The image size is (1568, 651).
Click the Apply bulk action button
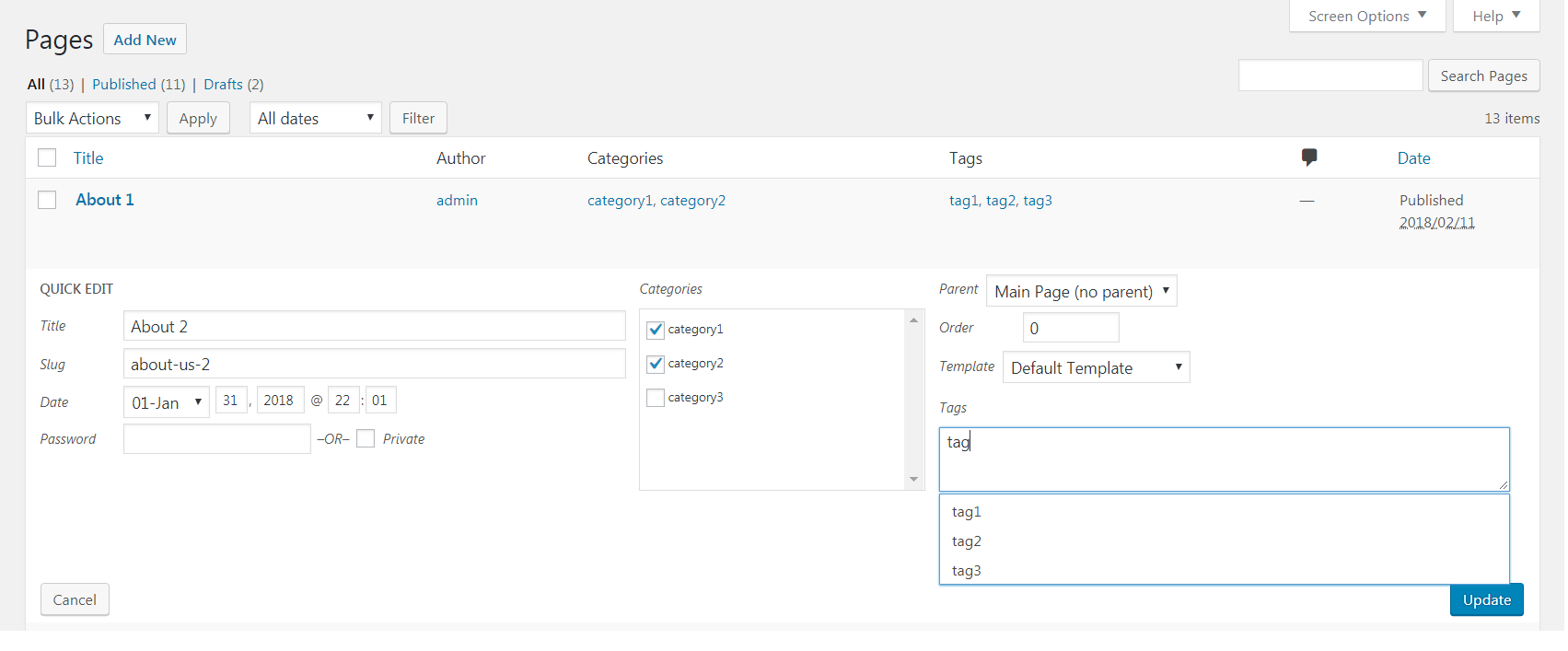click(x=198, y=118)
